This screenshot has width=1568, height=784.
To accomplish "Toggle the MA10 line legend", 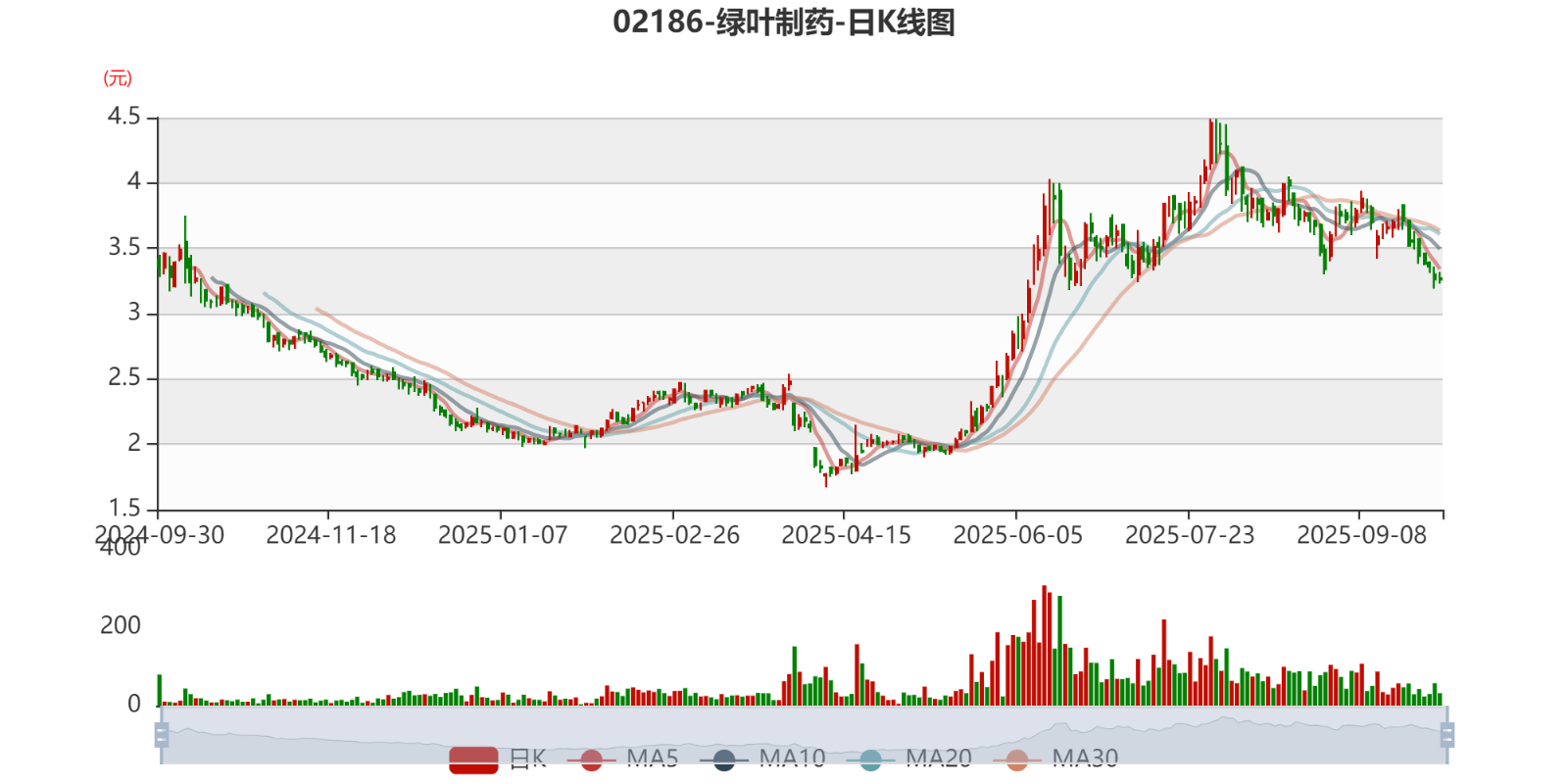I will [762, 759].
